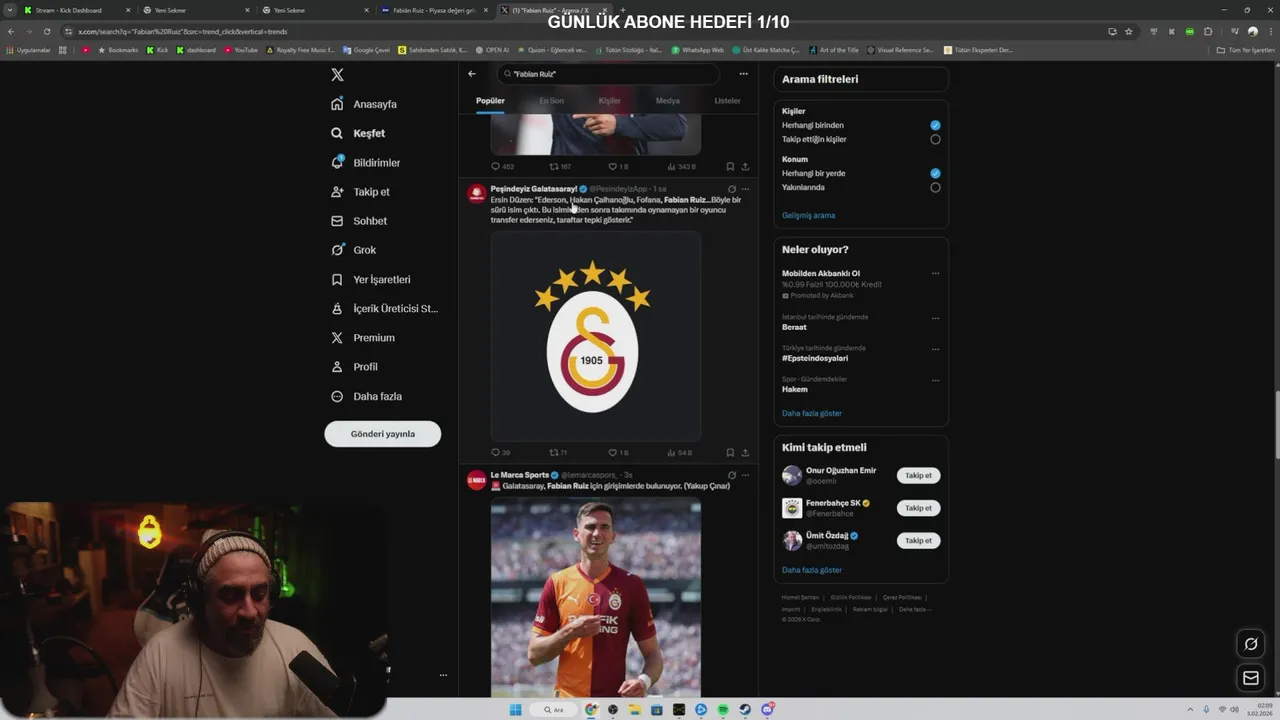The image size is (1280, 720).
Task: Go to Profil page
Action: click(x=354, y=367)
